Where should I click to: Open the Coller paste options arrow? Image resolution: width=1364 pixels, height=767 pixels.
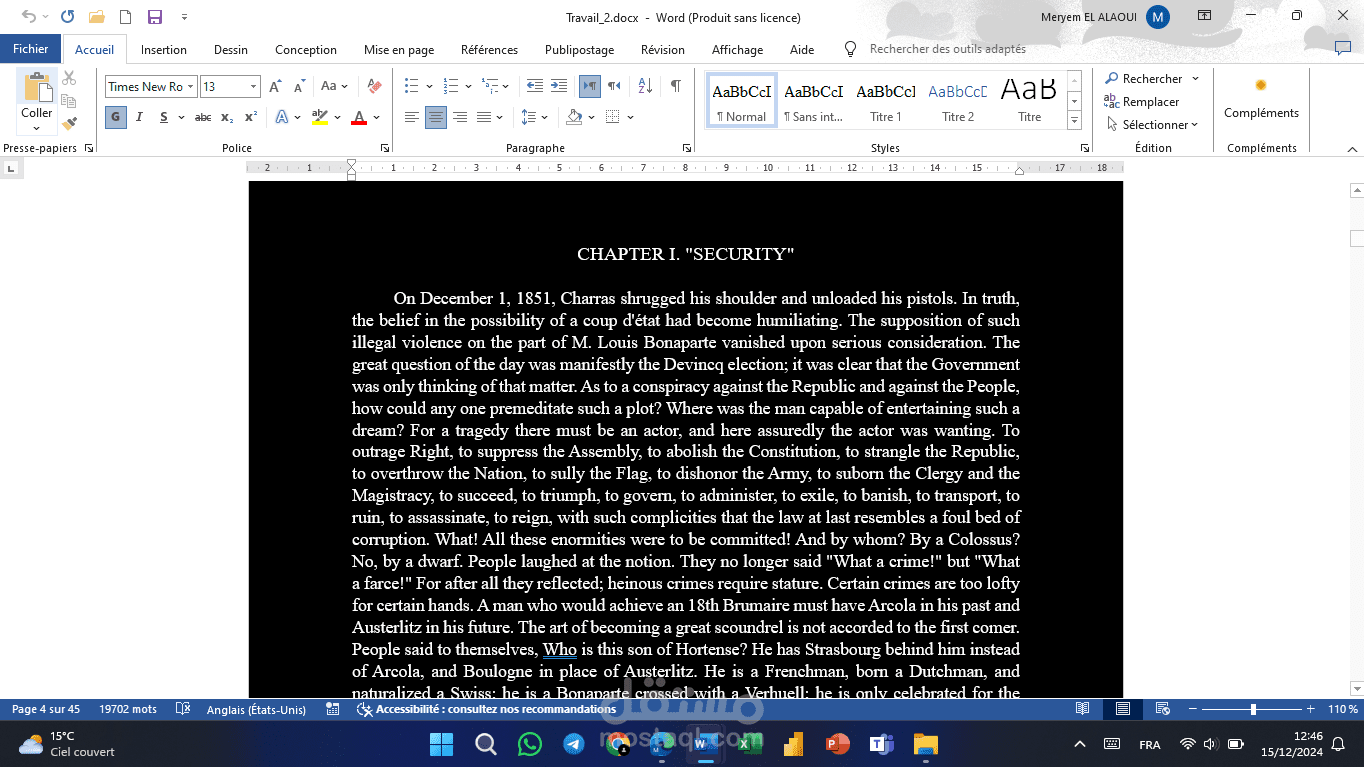point(37,128)
